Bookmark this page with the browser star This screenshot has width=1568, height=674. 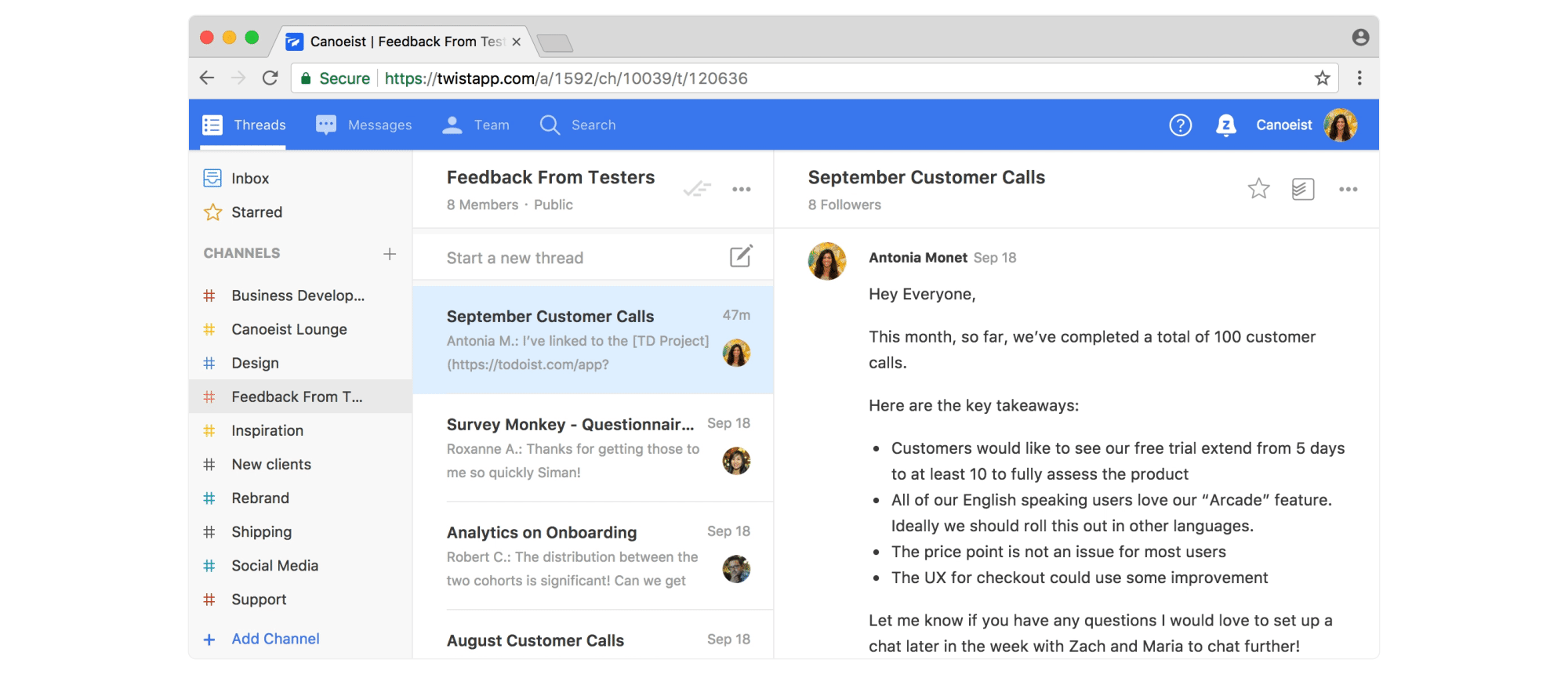pos(1322,78)
